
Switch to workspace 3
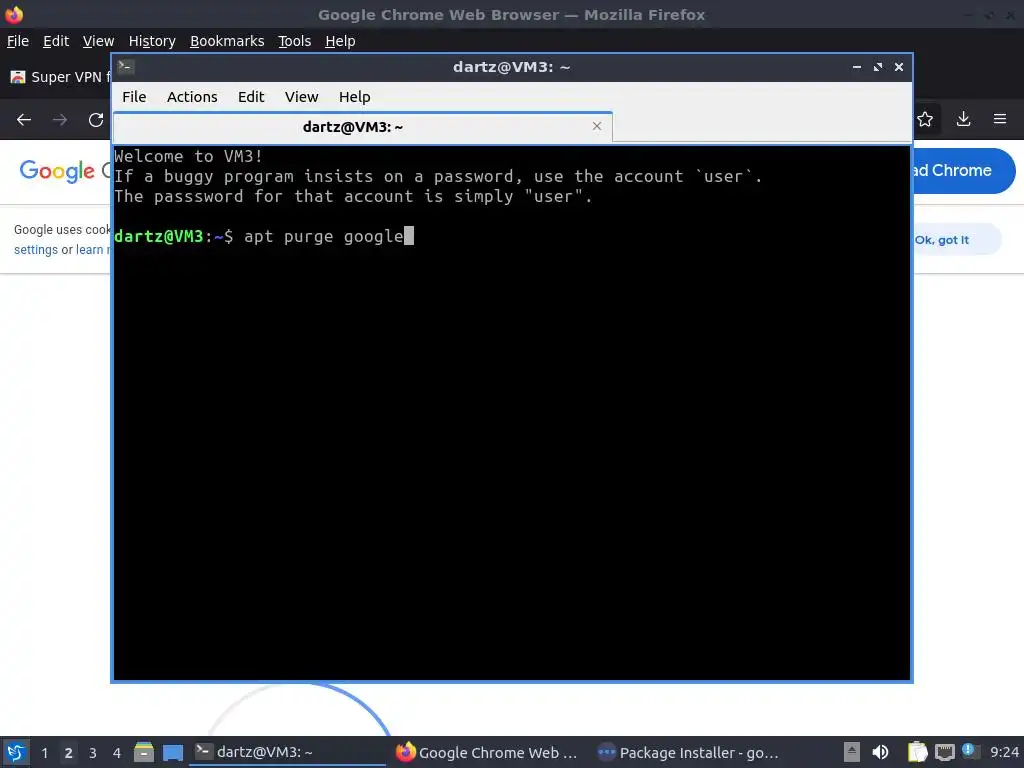[93, 753]
